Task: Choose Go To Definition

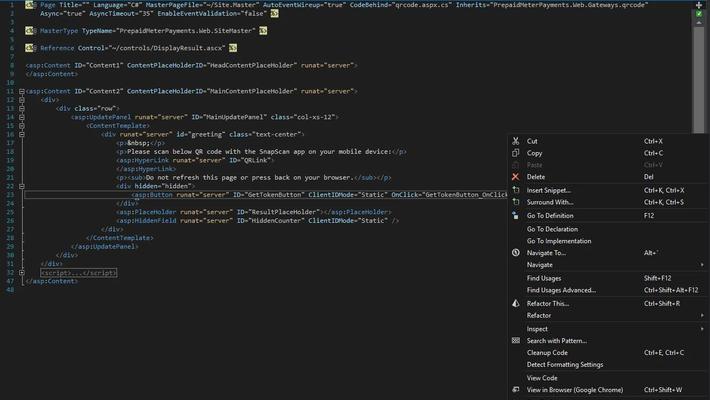Action: (609, 216)
